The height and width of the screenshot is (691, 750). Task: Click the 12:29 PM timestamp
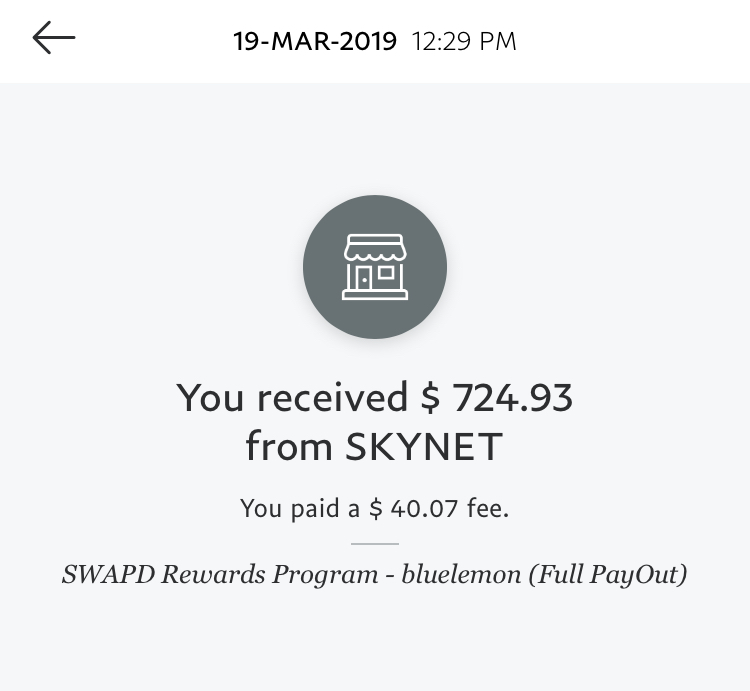(464, 41)
